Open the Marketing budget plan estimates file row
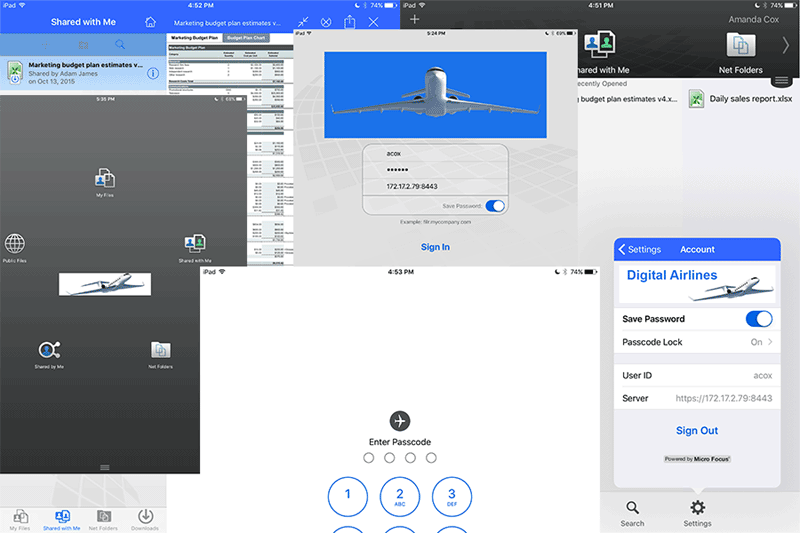The height and width of the screenshot is (533, 800). [x=83, y=73]
